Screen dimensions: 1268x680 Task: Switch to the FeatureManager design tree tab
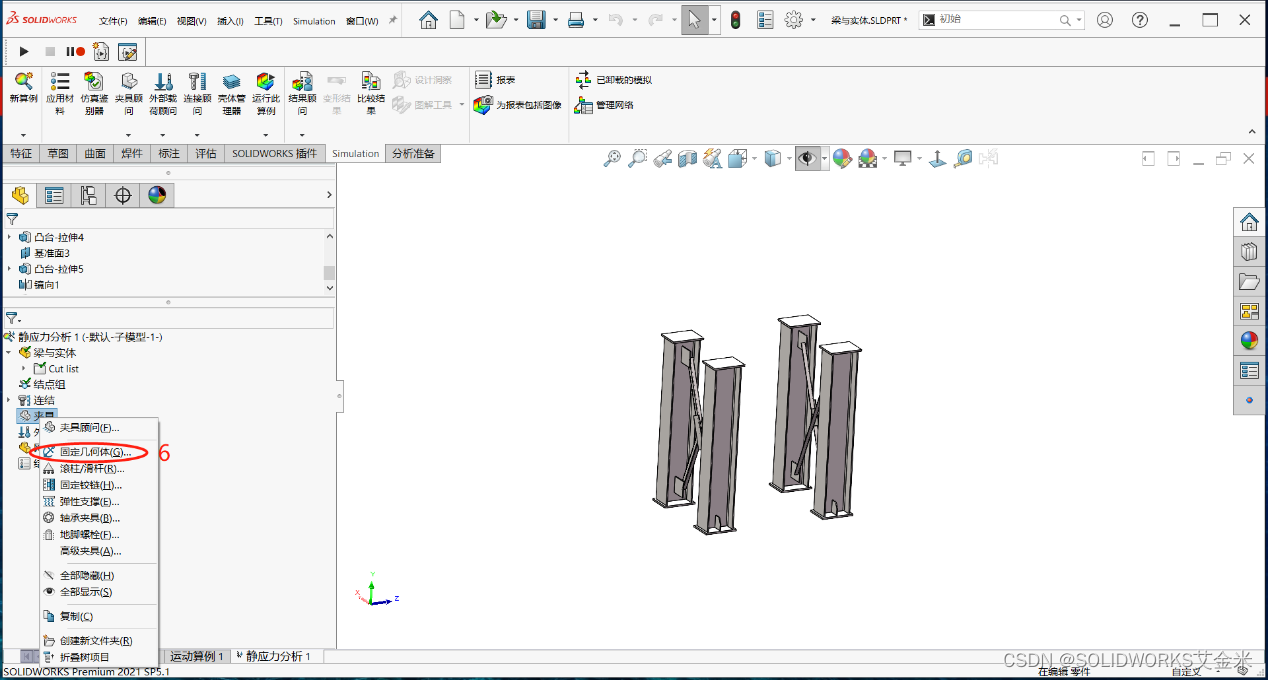20,195
